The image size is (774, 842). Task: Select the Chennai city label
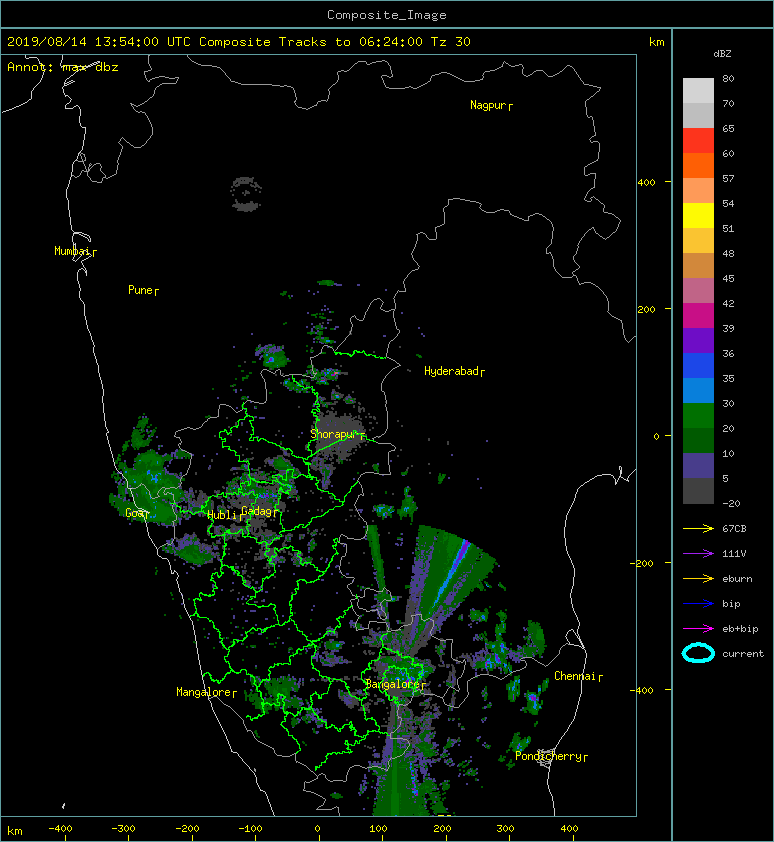coord(575,676)
